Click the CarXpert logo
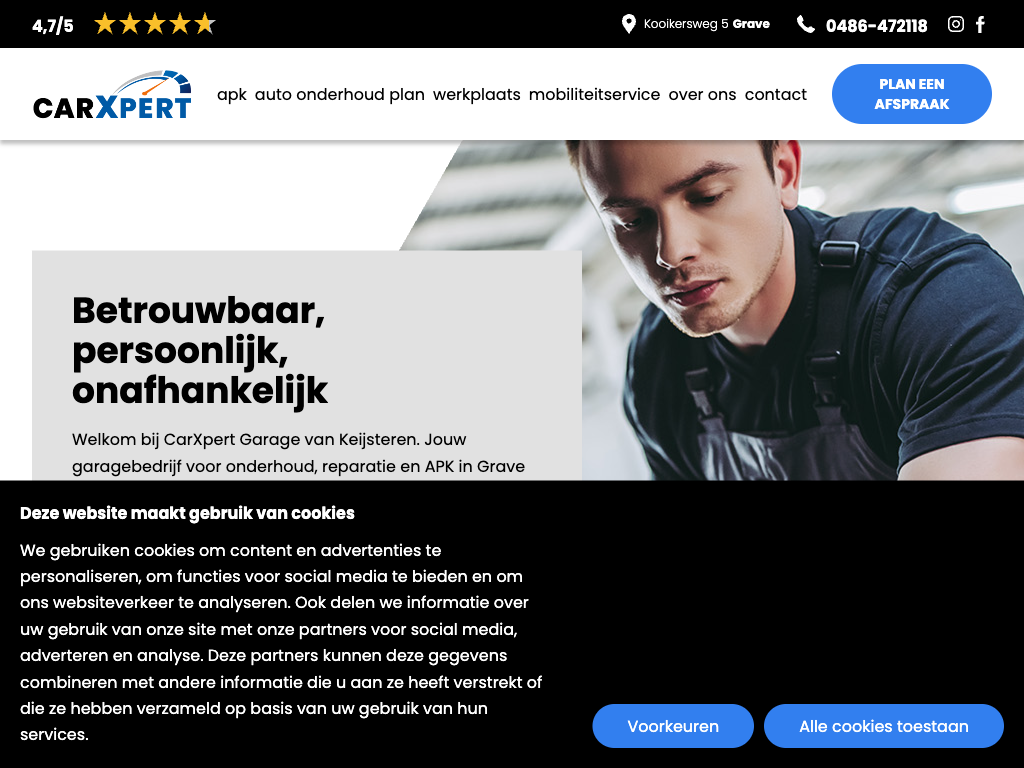The height and width of the screenshot is (768, 1024). [x=112, y=95]
